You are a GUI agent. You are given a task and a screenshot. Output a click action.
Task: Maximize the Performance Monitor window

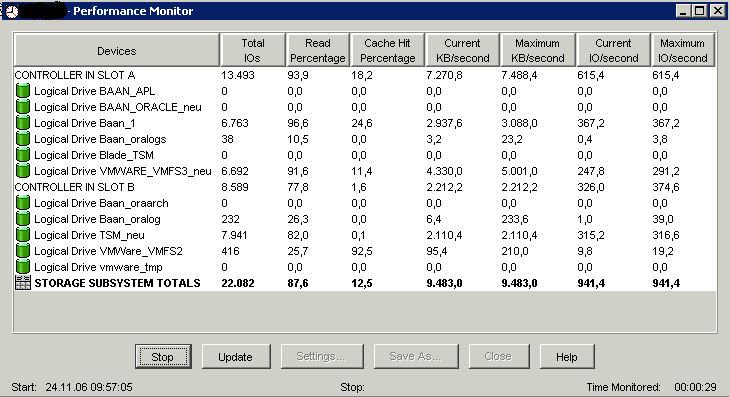click(x=699, y=11)
